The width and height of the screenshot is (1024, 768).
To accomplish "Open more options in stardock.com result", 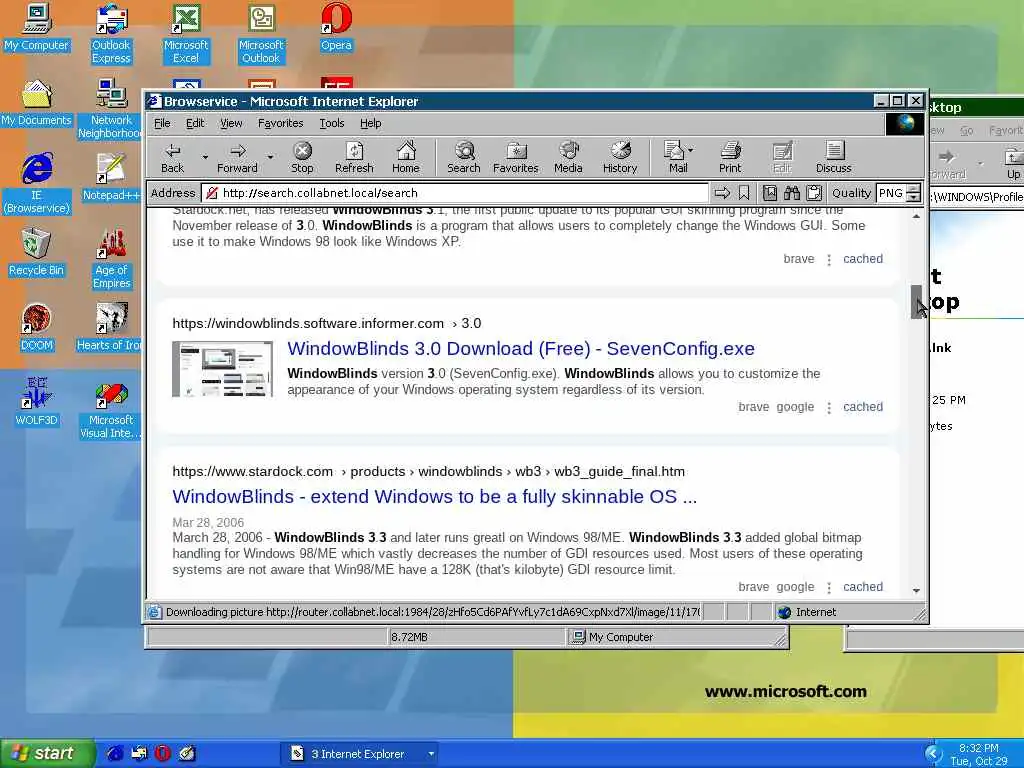I will 829,588.
